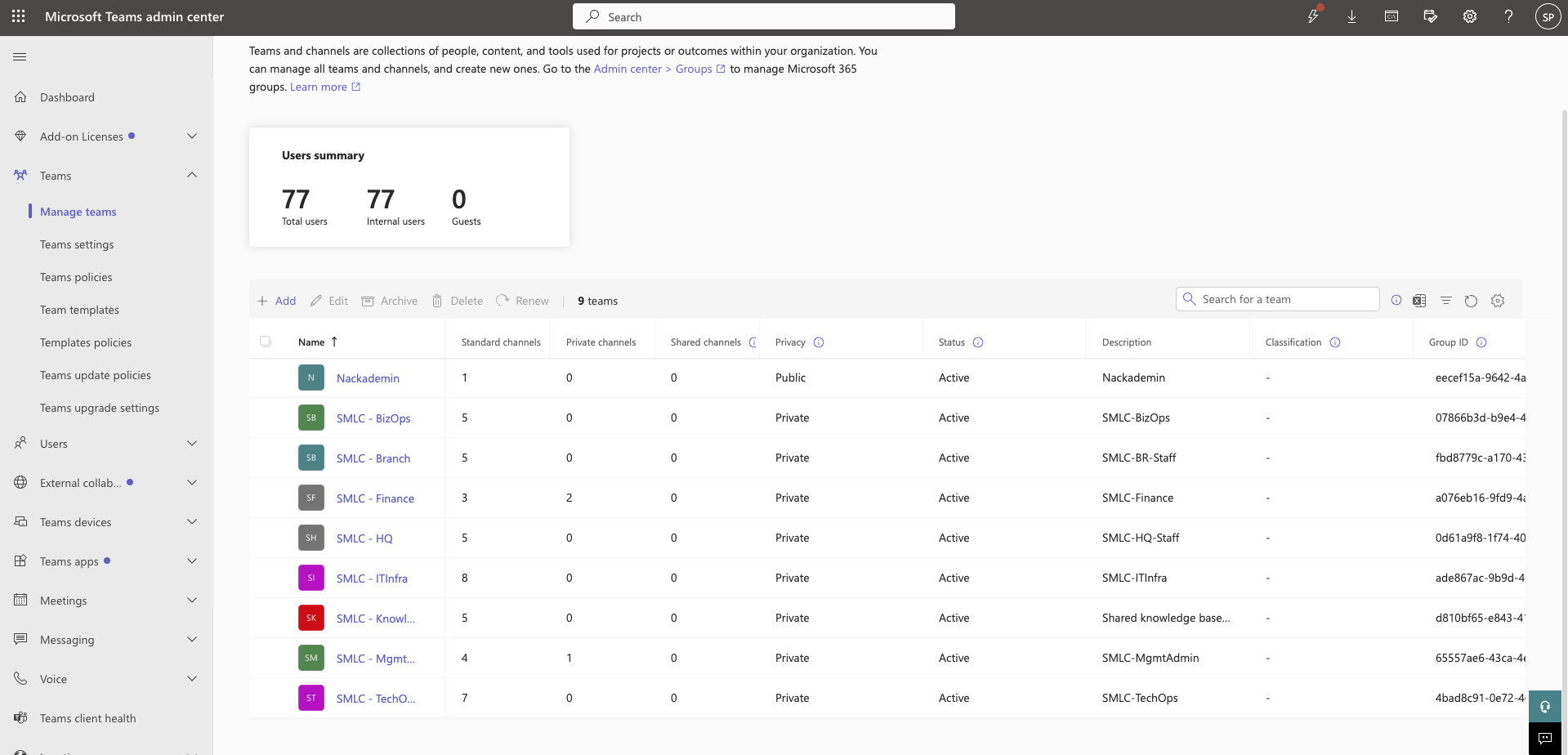The height and width of the screenshot is (755, 1568).
Task: Click the Archive button in toolbar
Action: [390, 301]
